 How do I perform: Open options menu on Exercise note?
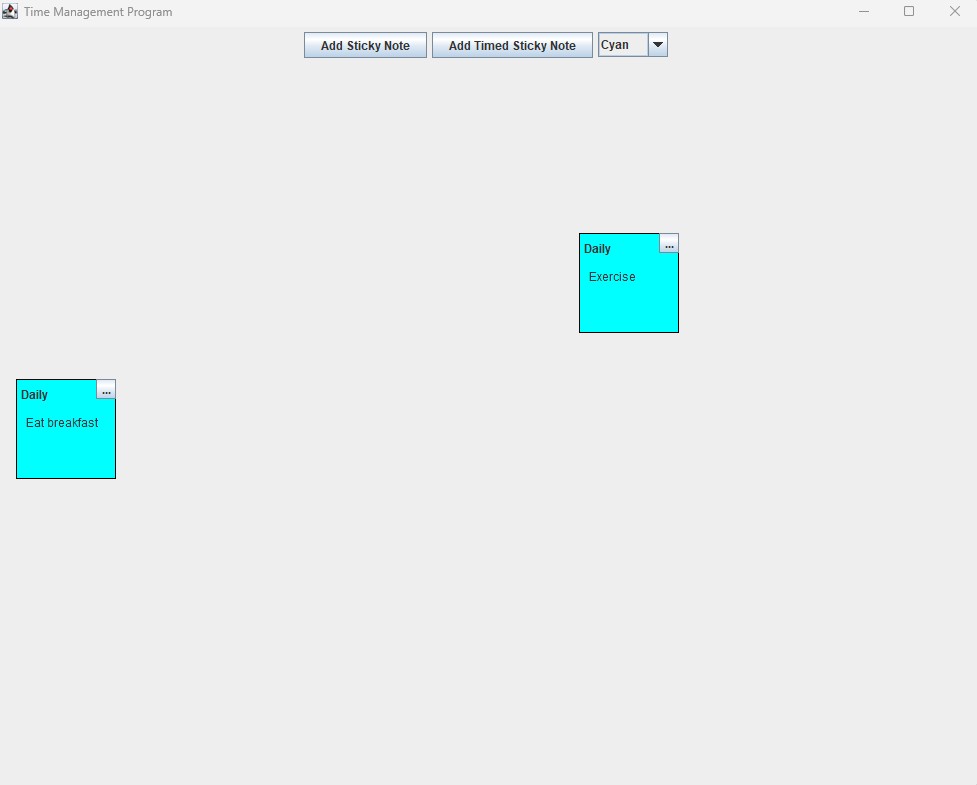pyautogui.click(x=669, y=245)
